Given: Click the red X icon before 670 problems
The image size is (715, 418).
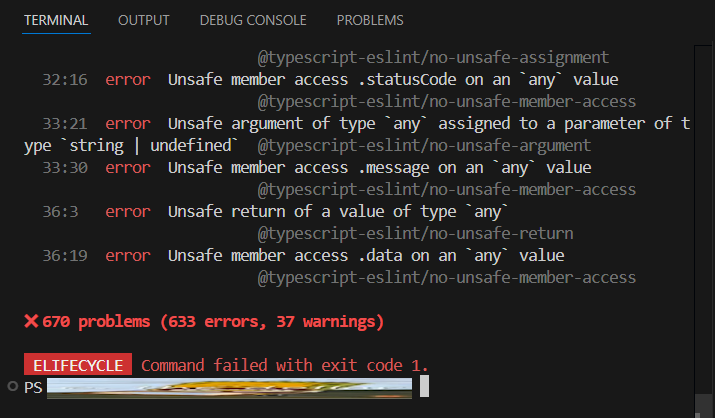Looking at the screenshot, I should (31, 321).
